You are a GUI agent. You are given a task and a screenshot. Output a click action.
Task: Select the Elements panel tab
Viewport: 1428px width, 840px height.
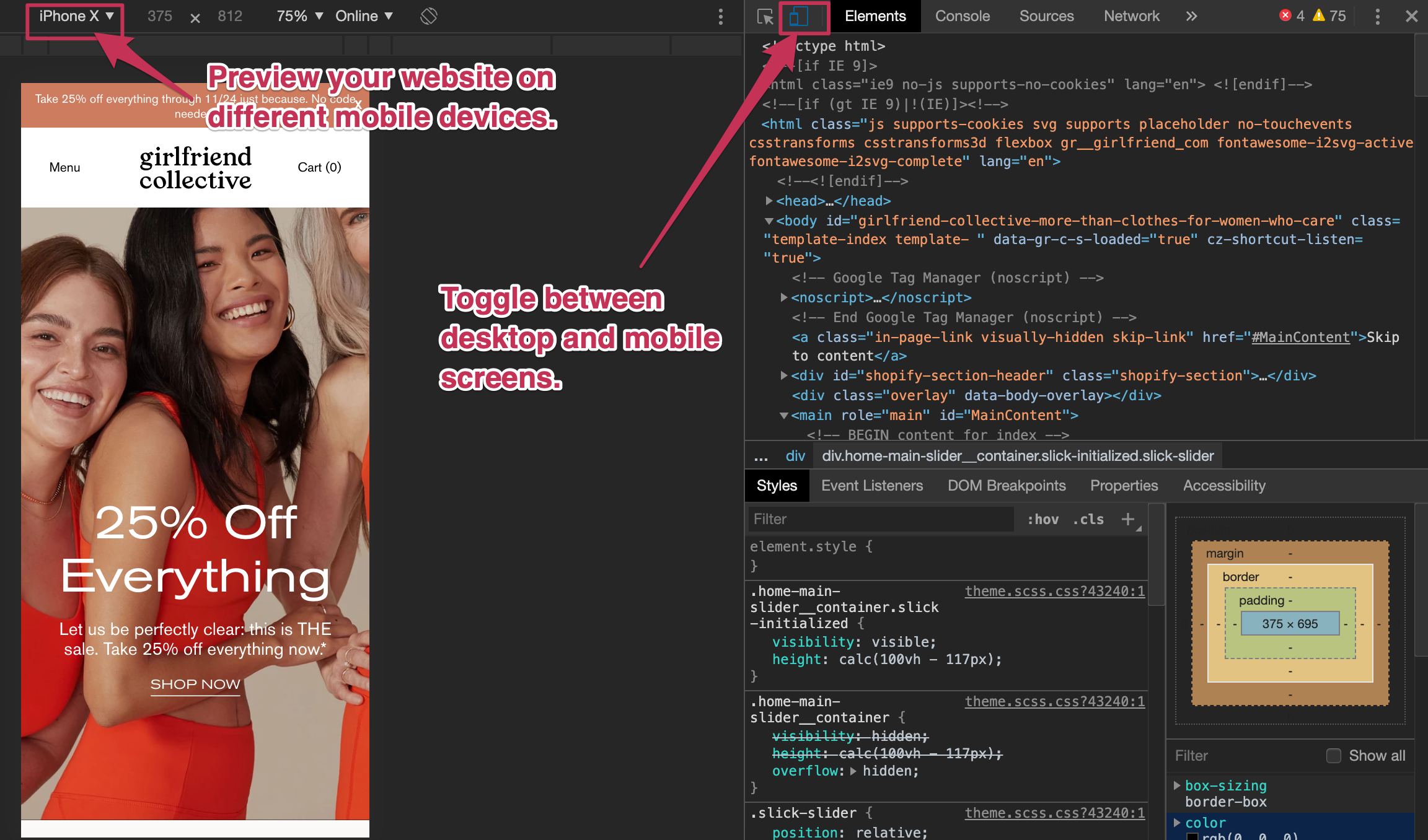873,15
